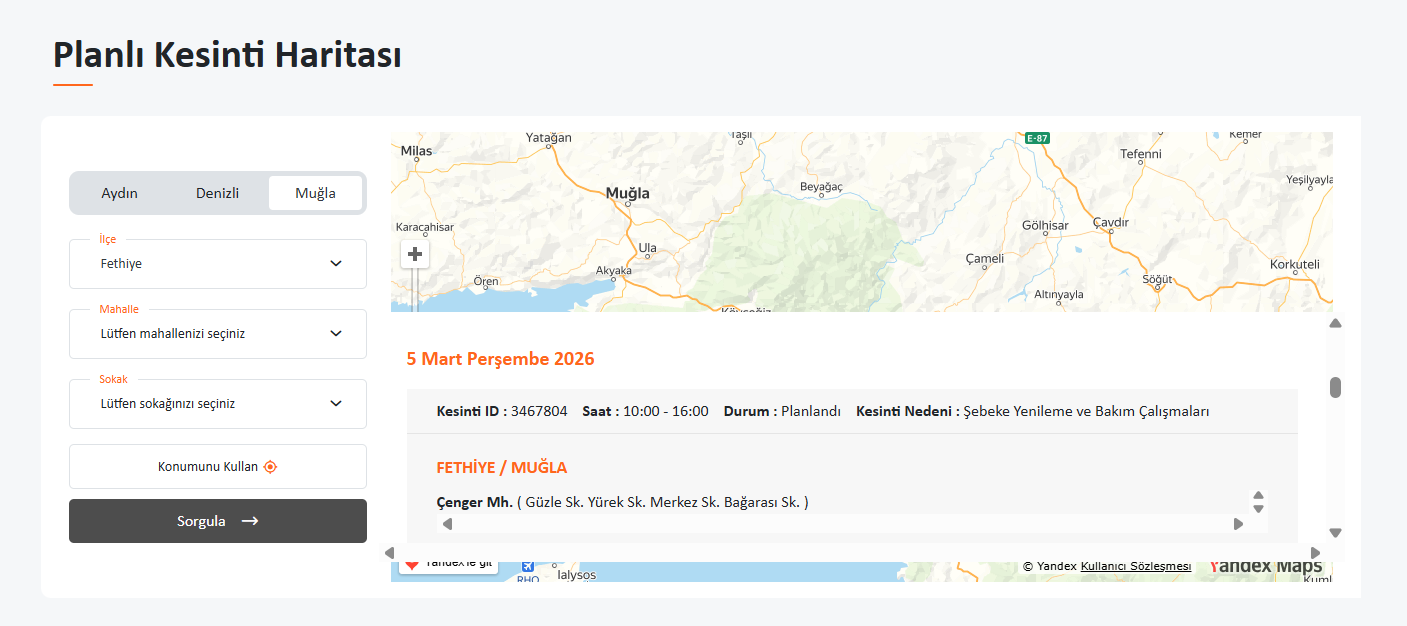Click the location target icon beside Konumunu Kullan
Screen dimensions: 1407x626
click(x=270, y=466)
